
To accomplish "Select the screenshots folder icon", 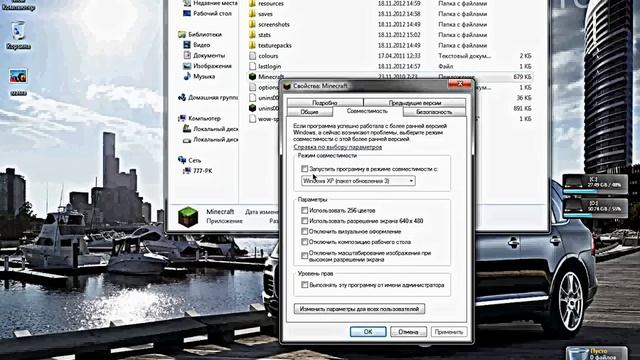I will pyautogui.click(x=252, y=24).
